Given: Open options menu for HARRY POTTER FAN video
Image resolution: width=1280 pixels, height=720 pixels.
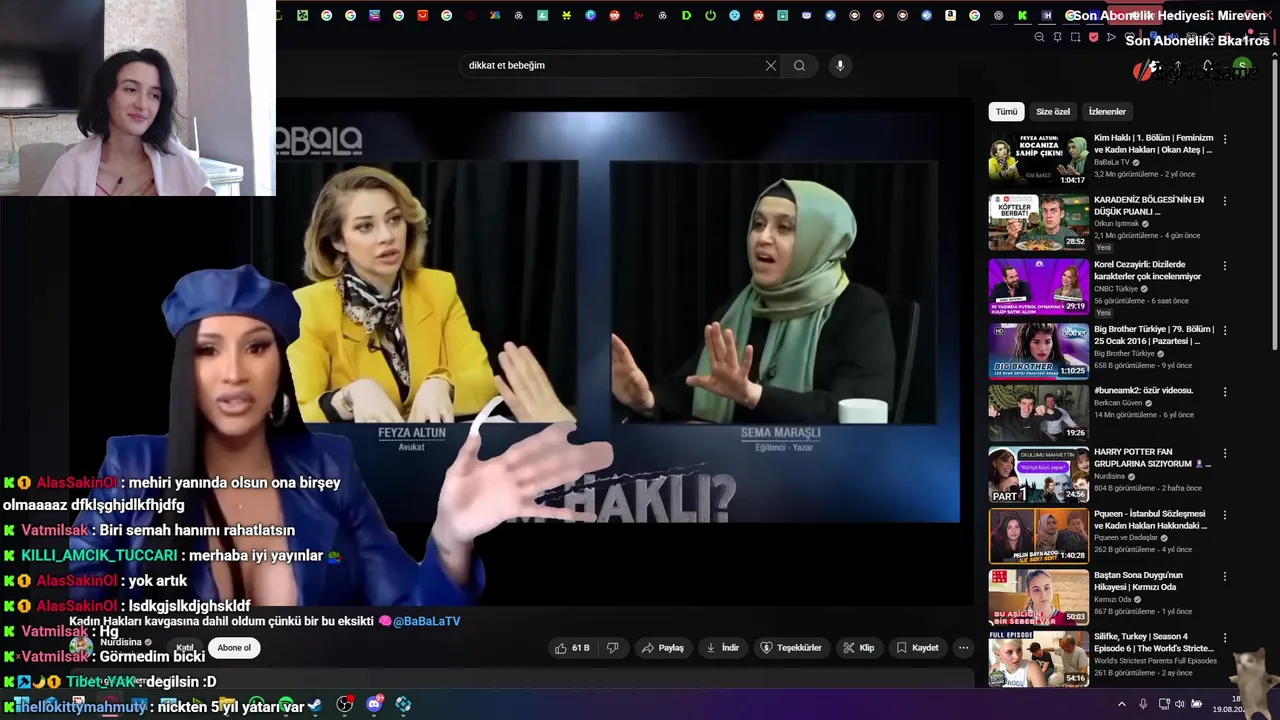Looking at the screenshot, I should 1225,453.
